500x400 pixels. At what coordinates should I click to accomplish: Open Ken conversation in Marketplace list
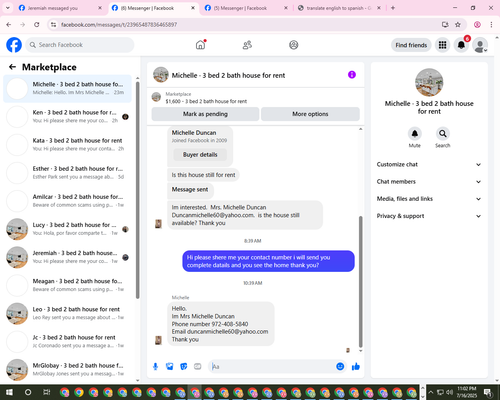coord(68,117)
